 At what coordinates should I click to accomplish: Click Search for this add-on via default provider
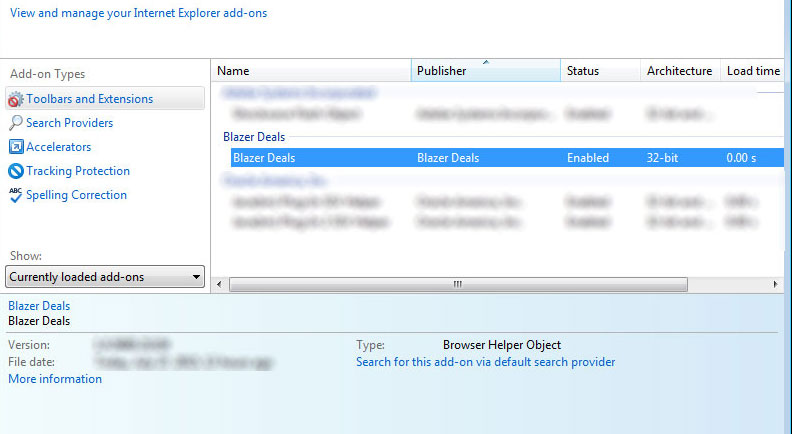(x=485, y=362)
